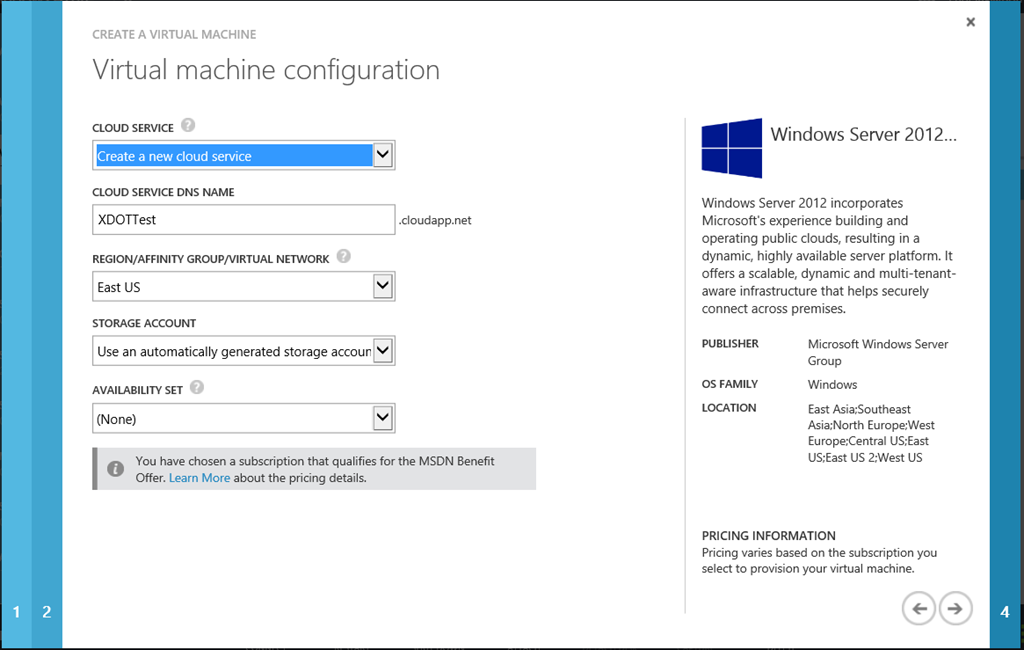1024x650 pixels.
Task: Click the info icon in MSDN Benefit notice
Action: 116,468
